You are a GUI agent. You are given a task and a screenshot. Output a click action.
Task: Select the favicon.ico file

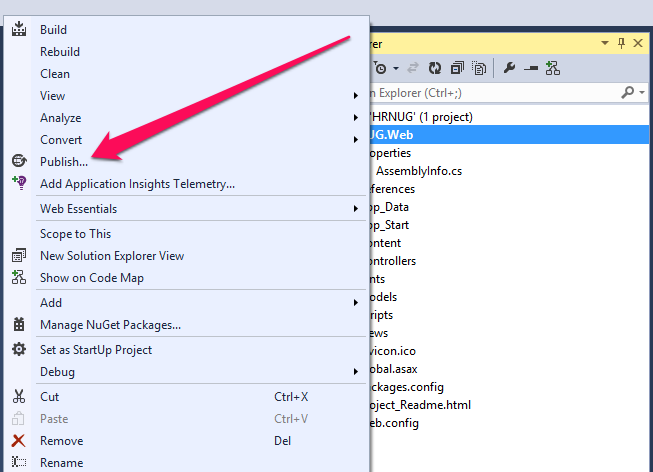(393, 351)
